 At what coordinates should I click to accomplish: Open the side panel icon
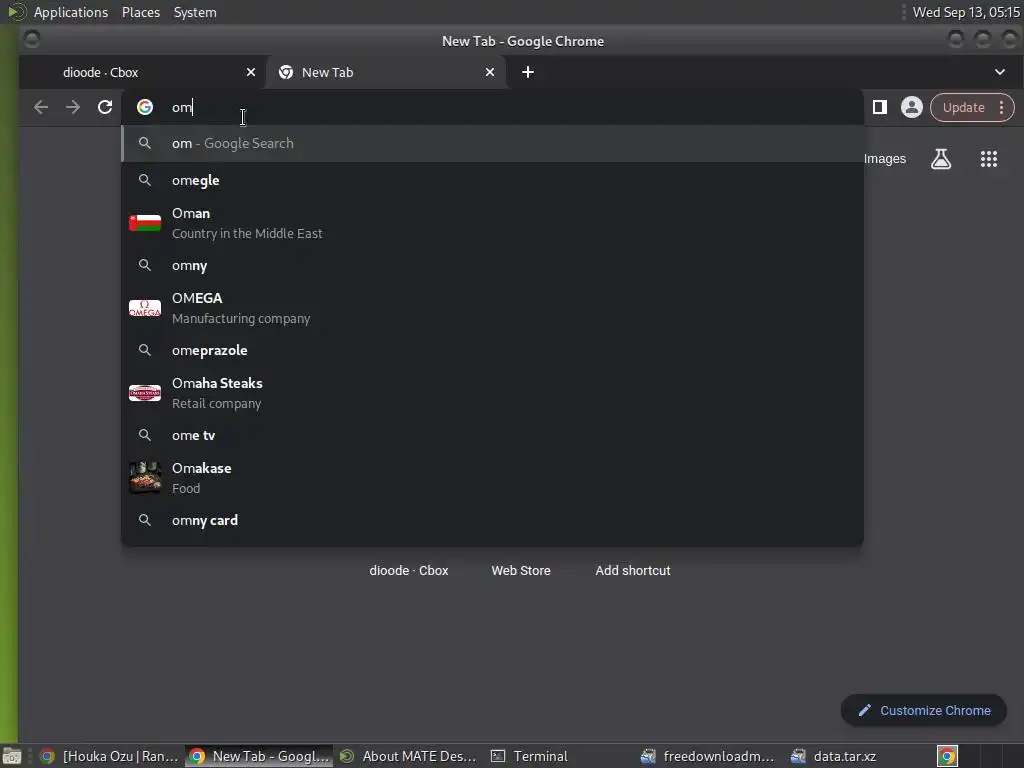pyautogui.click(x=880, y=107)
